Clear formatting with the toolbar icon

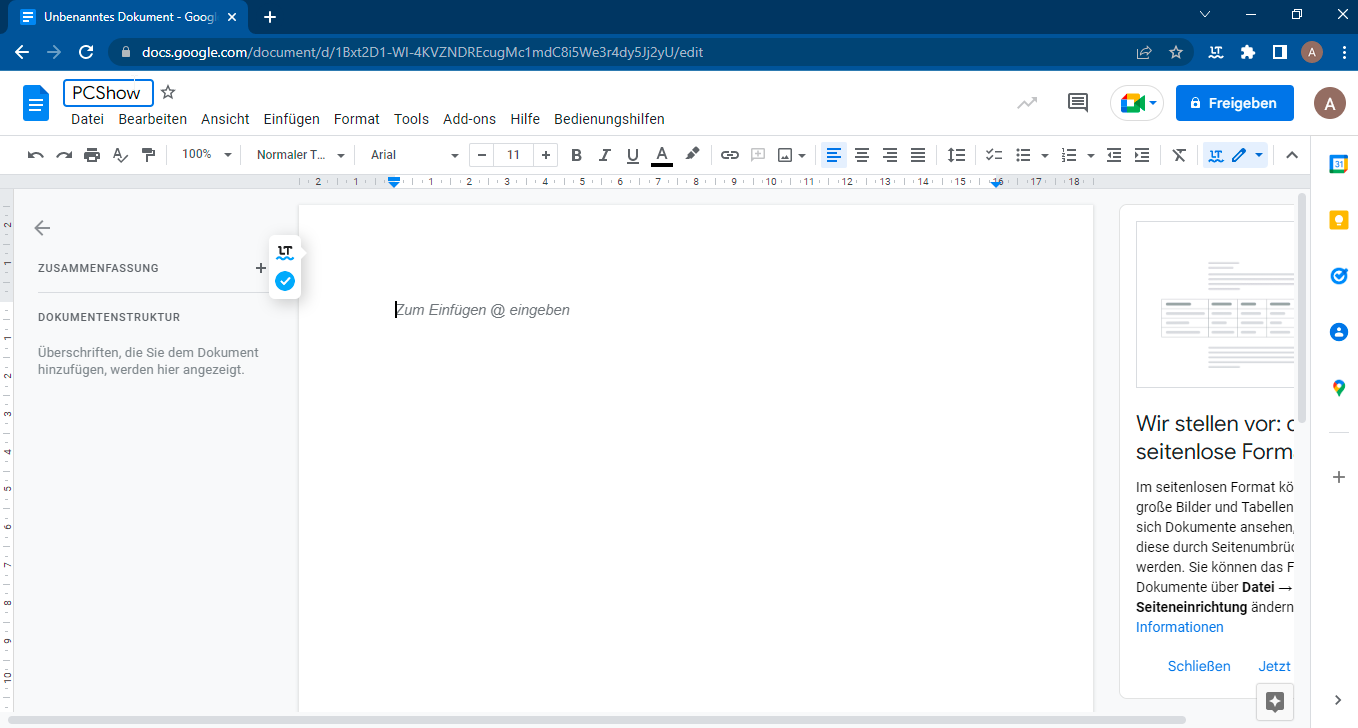click(x=1179, y=155)
